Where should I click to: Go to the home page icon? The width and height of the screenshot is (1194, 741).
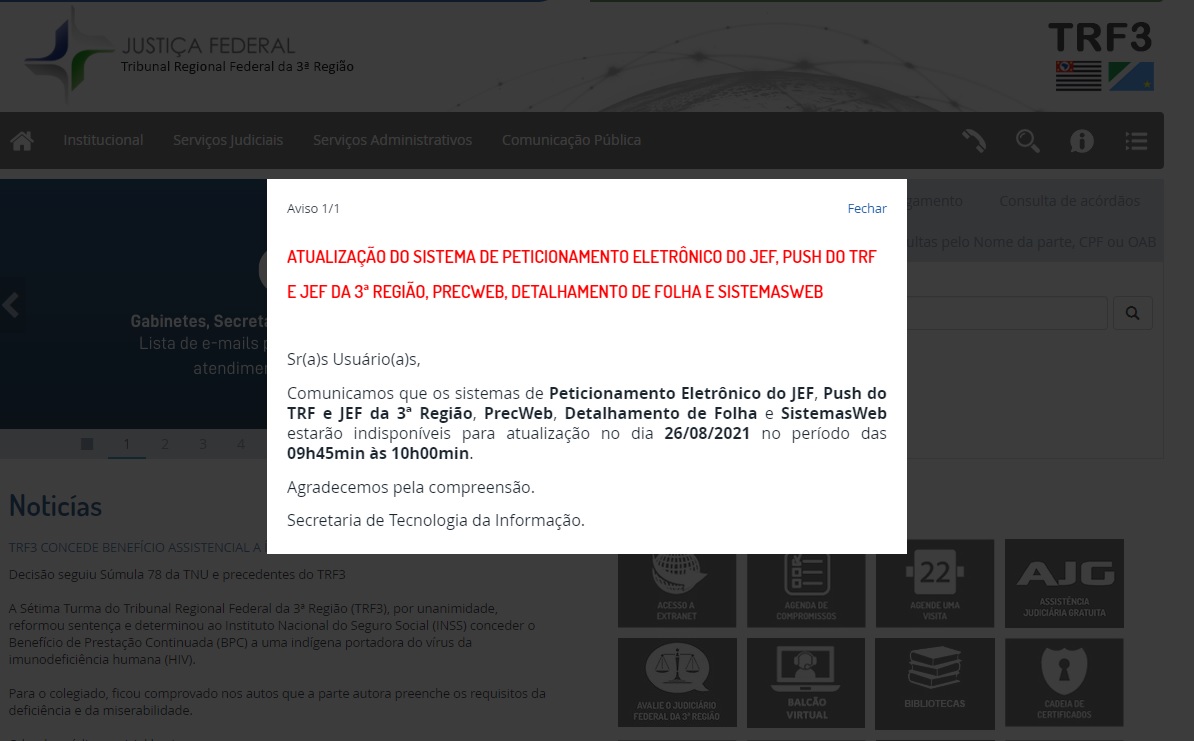tap(22, 141)
